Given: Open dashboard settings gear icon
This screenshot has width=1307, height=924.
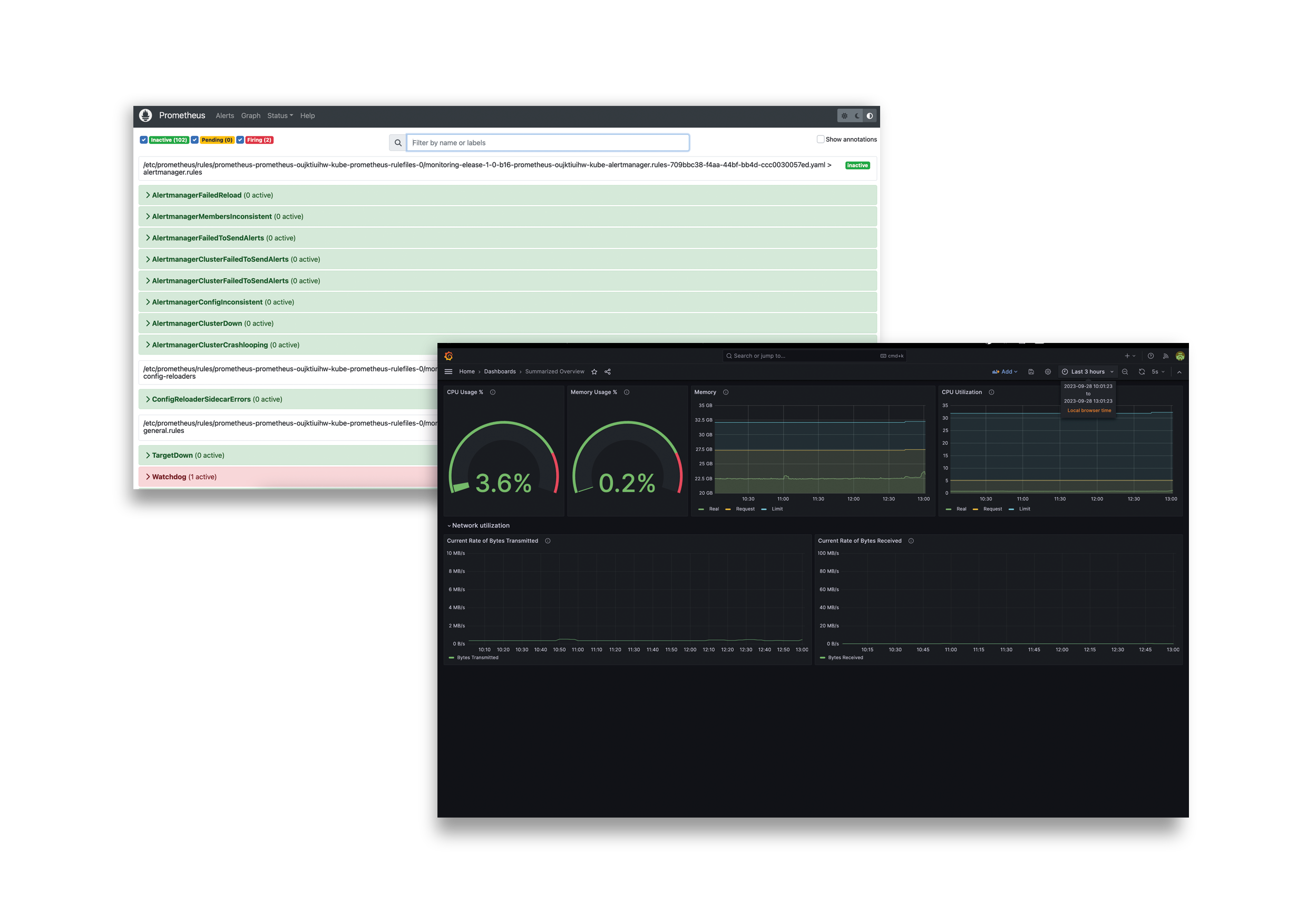Looking at the screenshot, I should [1048, 371].
